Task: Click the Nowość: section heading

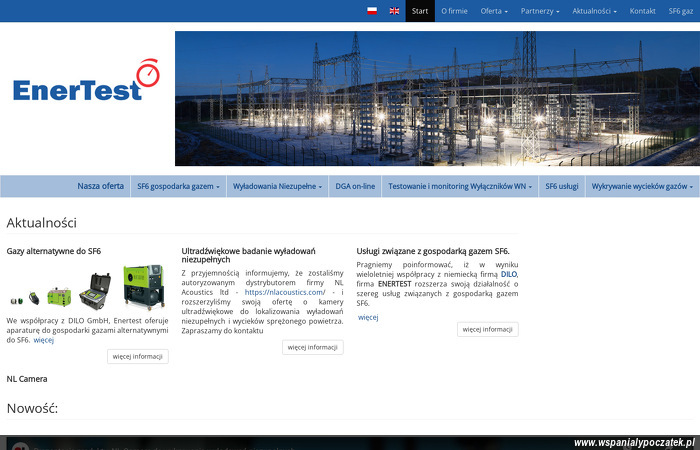Action: pos(32,408)
